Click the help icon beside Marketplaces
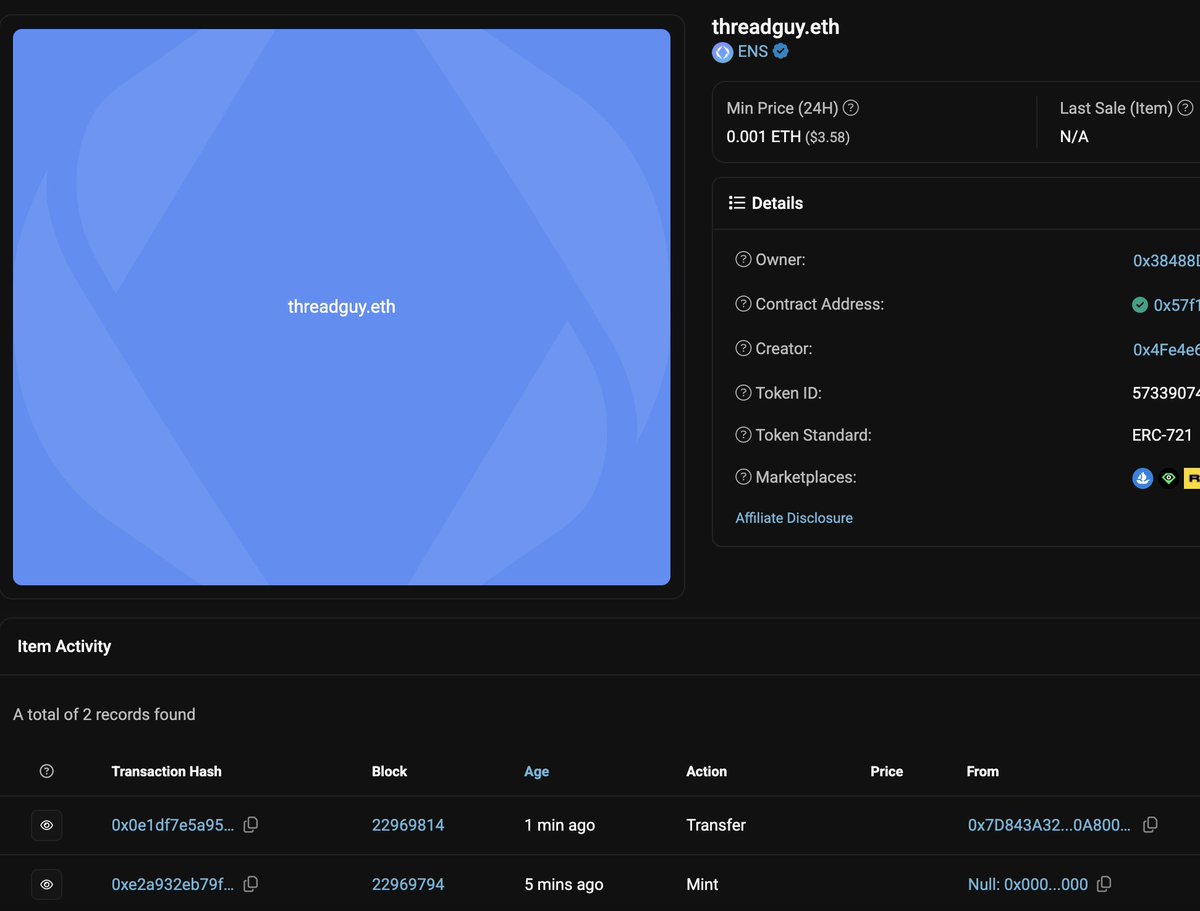The image size is (1200, 911). click(x=743, y=477)
